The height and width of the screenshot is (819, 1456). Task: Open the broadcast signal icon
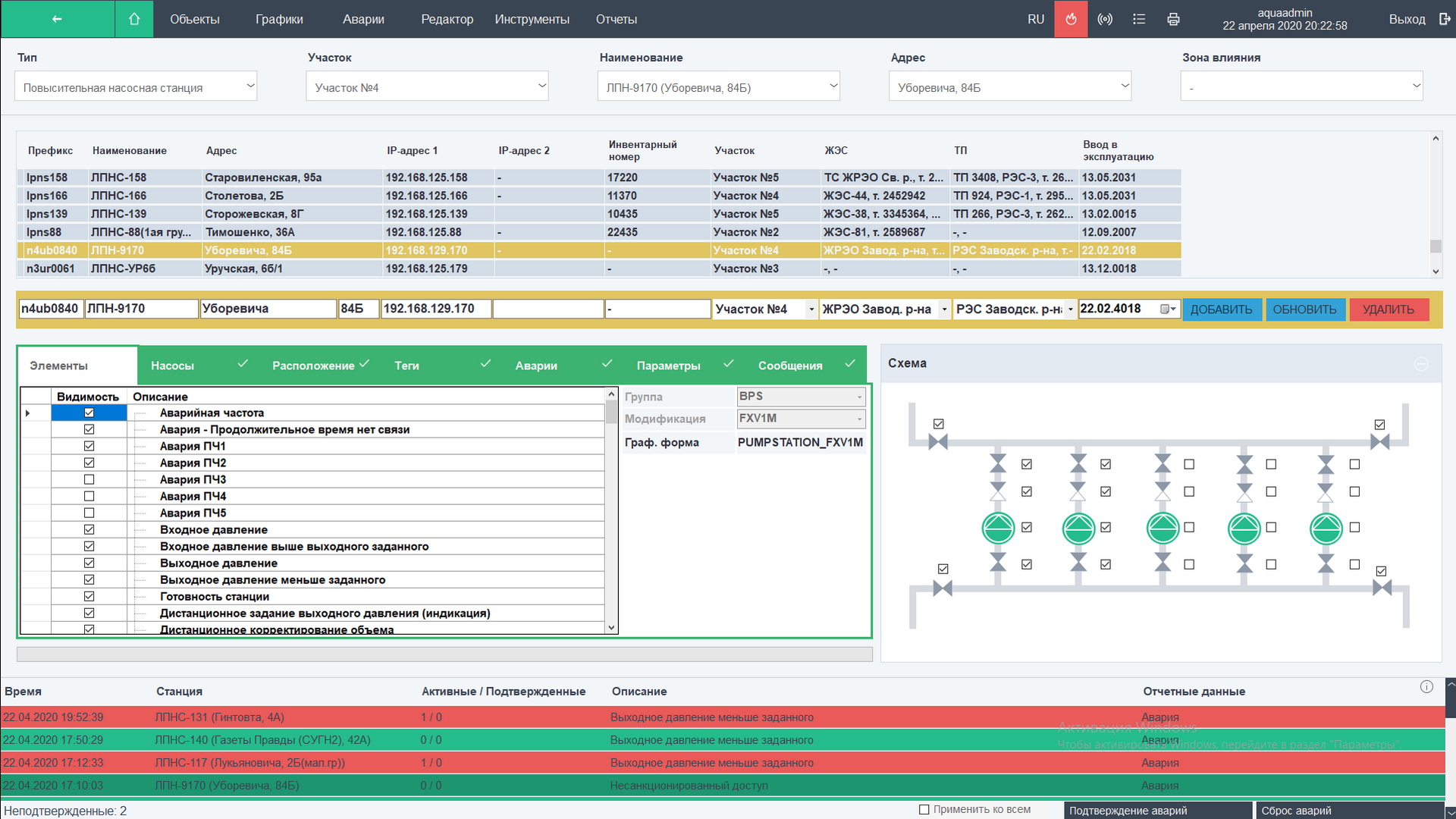click(1105, 19)
